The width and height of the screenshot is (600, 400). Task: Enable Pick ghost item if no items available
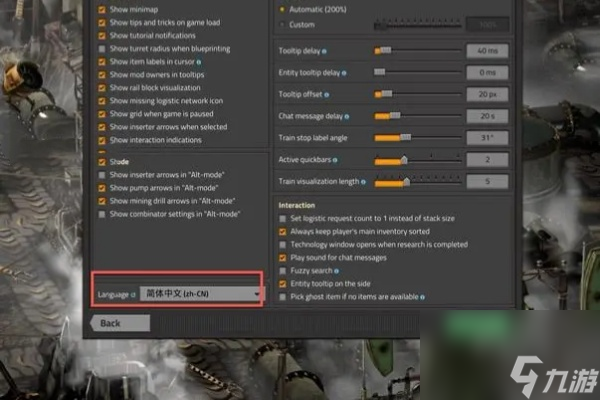coord(282,297)
